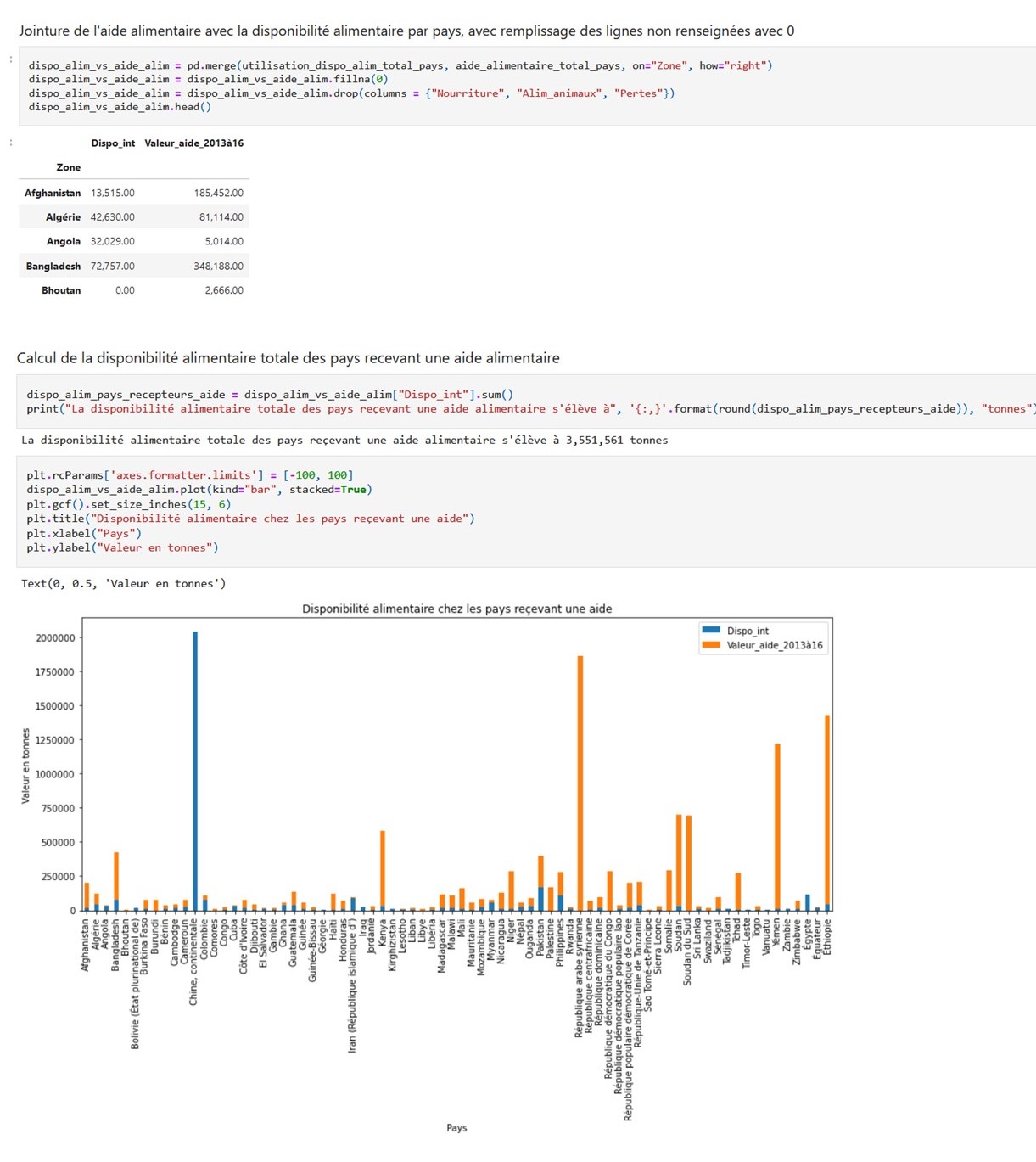The image size is (1036, 1162).
Task: Click the blue Dispo_int legend swatch
Action: [711, 631]
